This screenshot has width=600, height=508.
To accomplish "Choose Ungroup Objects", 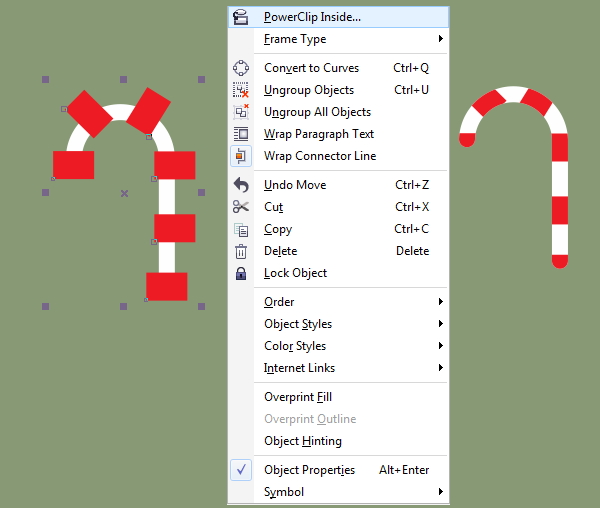I will (338, 90).
